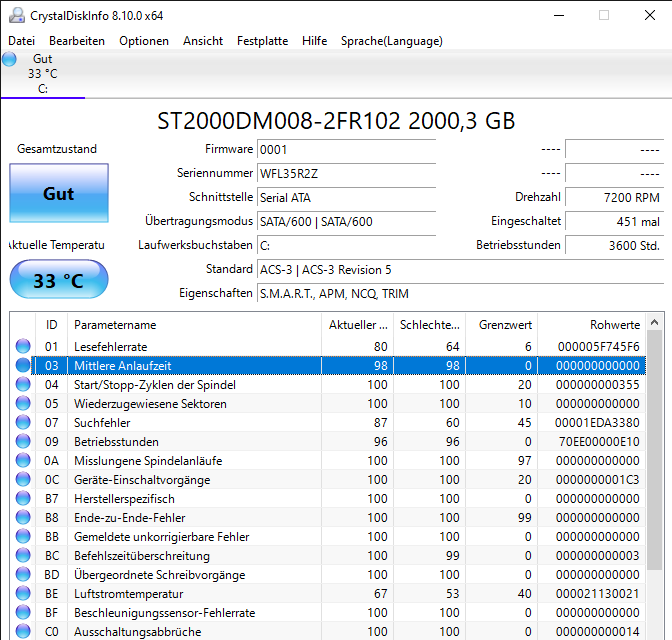Click the Betriebsstunden field 3600 Std.
The image size is (672, 640).
tap(614, 246)
